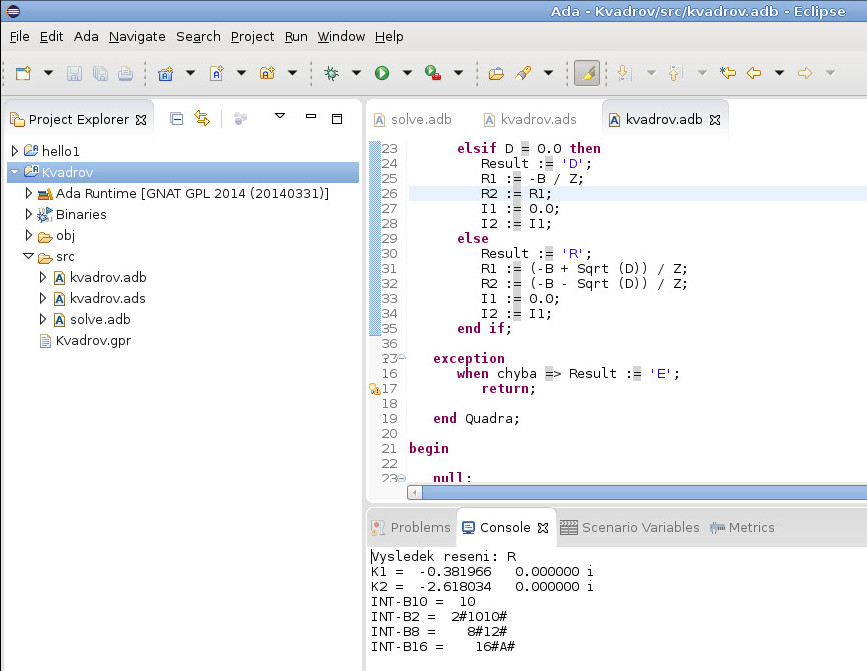Viewport: 867px width, 671px height.
Task: Switch to the solve.adb editor tab
Action: click(412, 120)
